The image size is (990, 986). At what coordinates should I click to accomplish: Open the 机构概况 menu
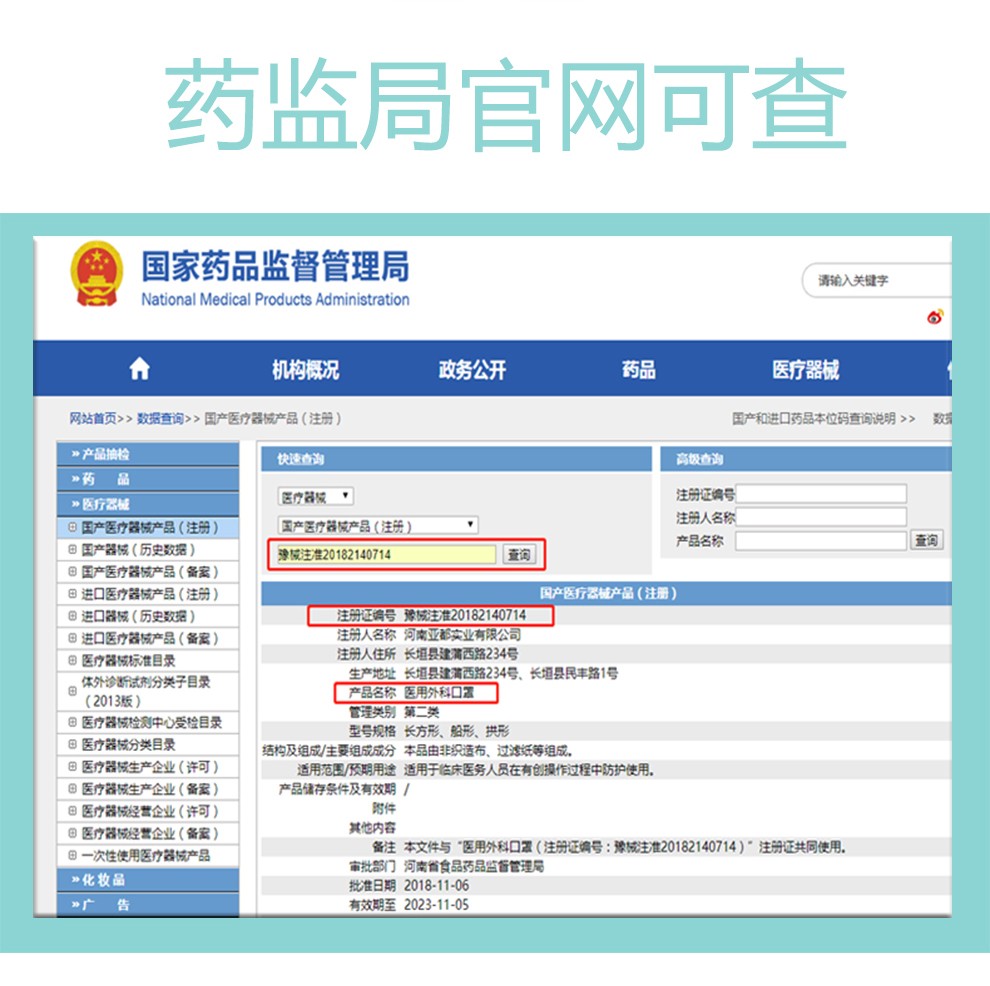click(306, 370)
